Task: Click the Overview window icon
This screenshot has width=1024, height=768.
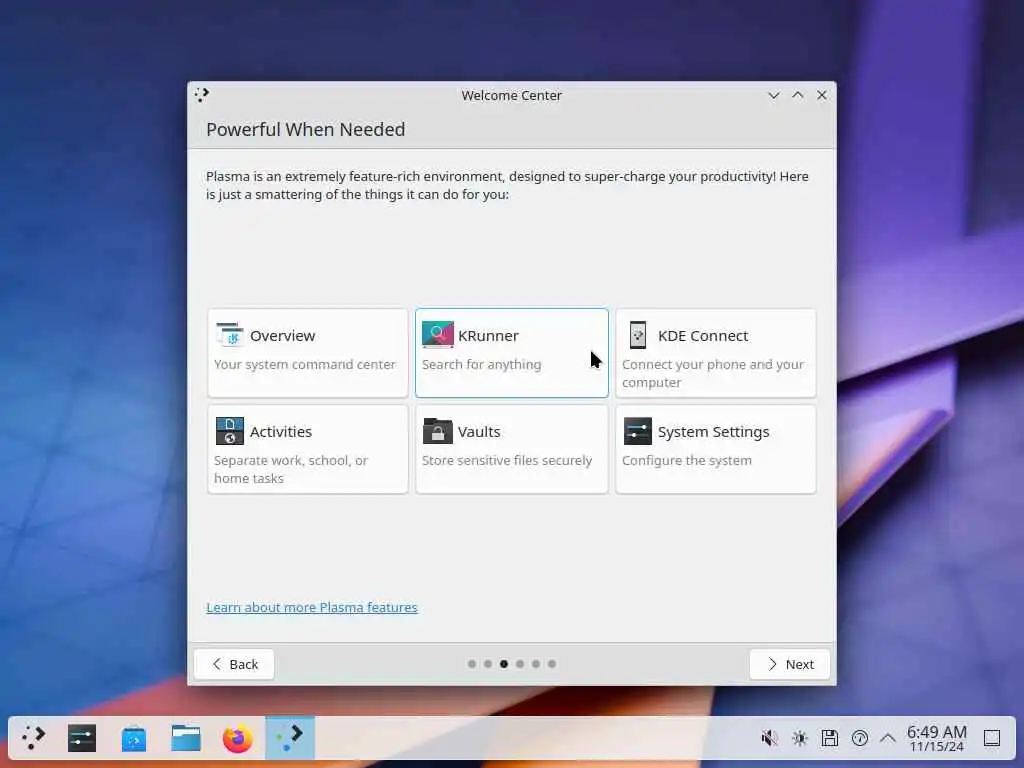Action: (x=230, y=335)
